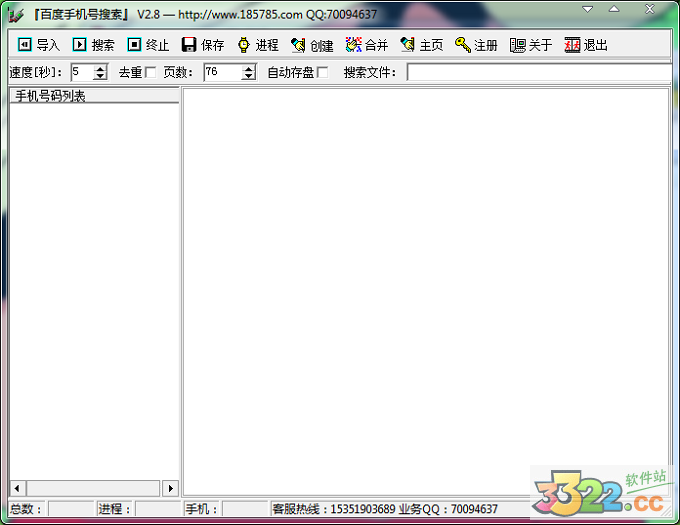Exit program via 退出 icon
The height and width of the screenshot is (525, 680).
pos(572,45)
